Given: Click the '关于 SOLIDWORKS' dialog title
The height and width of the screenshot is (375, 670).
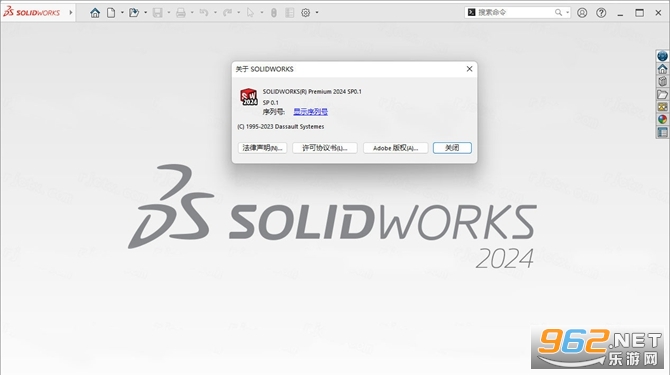Looking at the screenshot, I should point(264,69).
